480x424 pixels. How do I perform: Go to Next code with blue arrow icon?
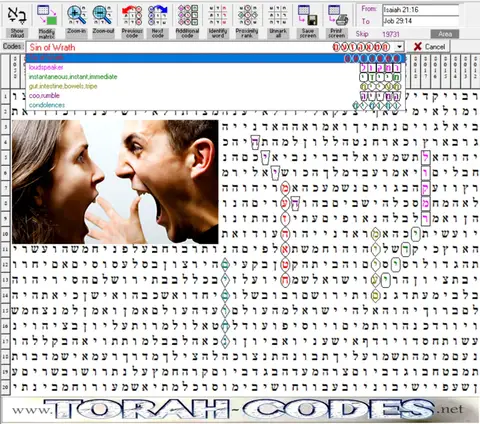click(x=158, y=15)
